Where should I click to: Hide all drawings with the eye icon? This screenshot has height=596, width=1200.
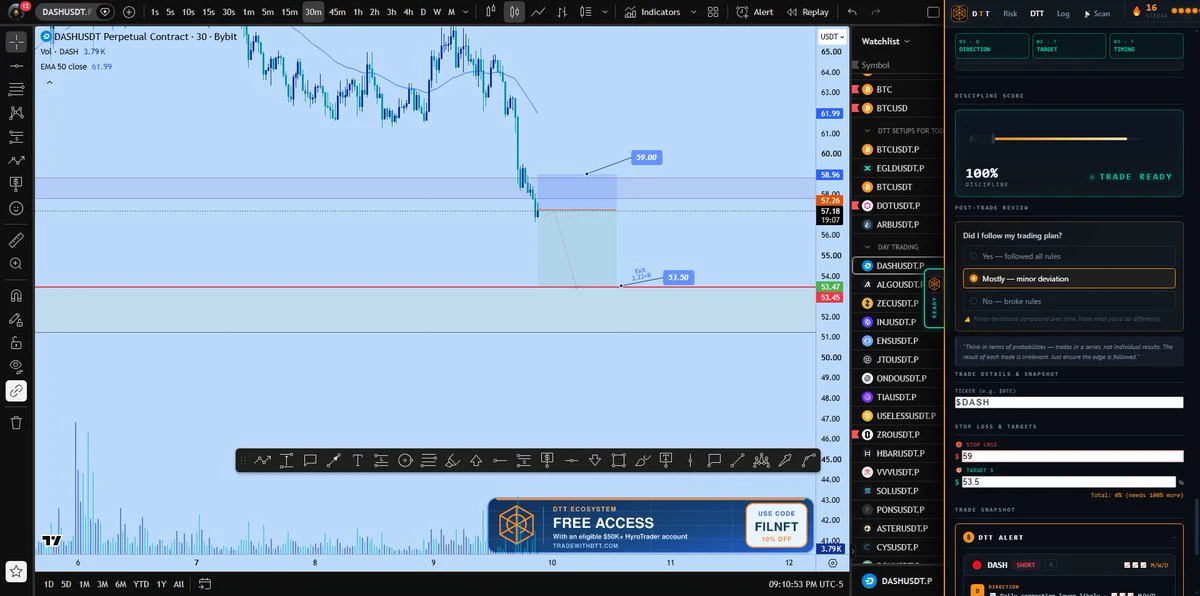coord(16,366)
